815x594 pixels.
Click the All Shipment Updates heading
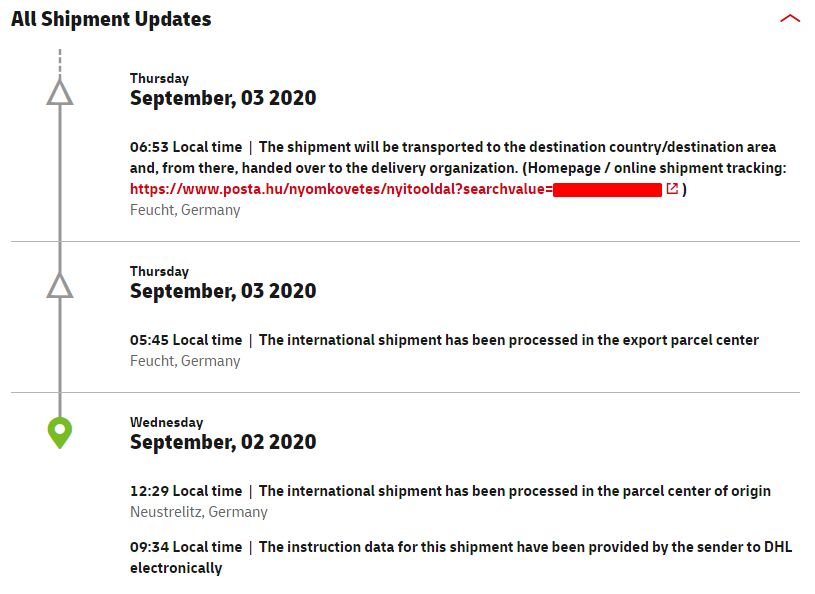coord(111,19)
